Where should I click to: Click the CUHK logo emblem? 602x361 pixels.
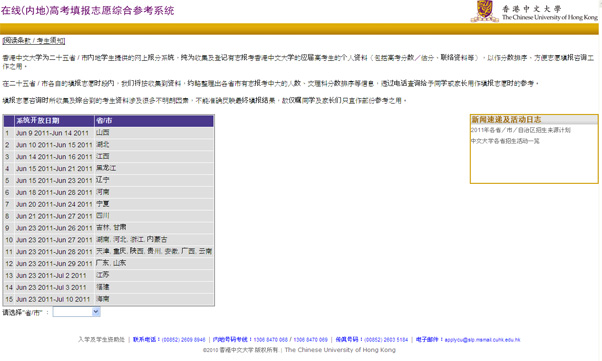pyautogui.click(x=485, y=11)
